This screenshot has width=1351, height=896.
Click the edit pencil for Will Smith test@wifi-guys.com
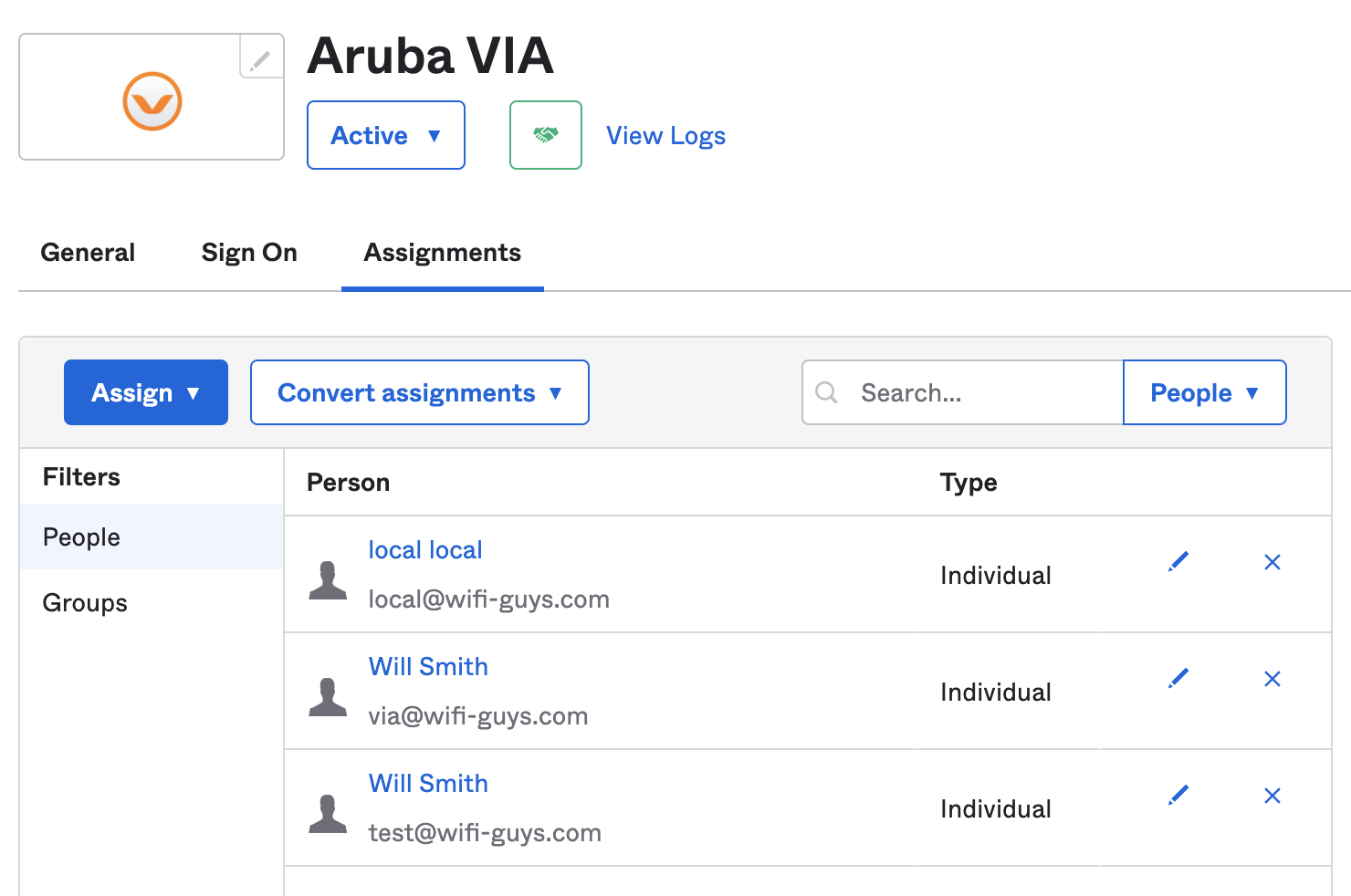point(1178,795)
